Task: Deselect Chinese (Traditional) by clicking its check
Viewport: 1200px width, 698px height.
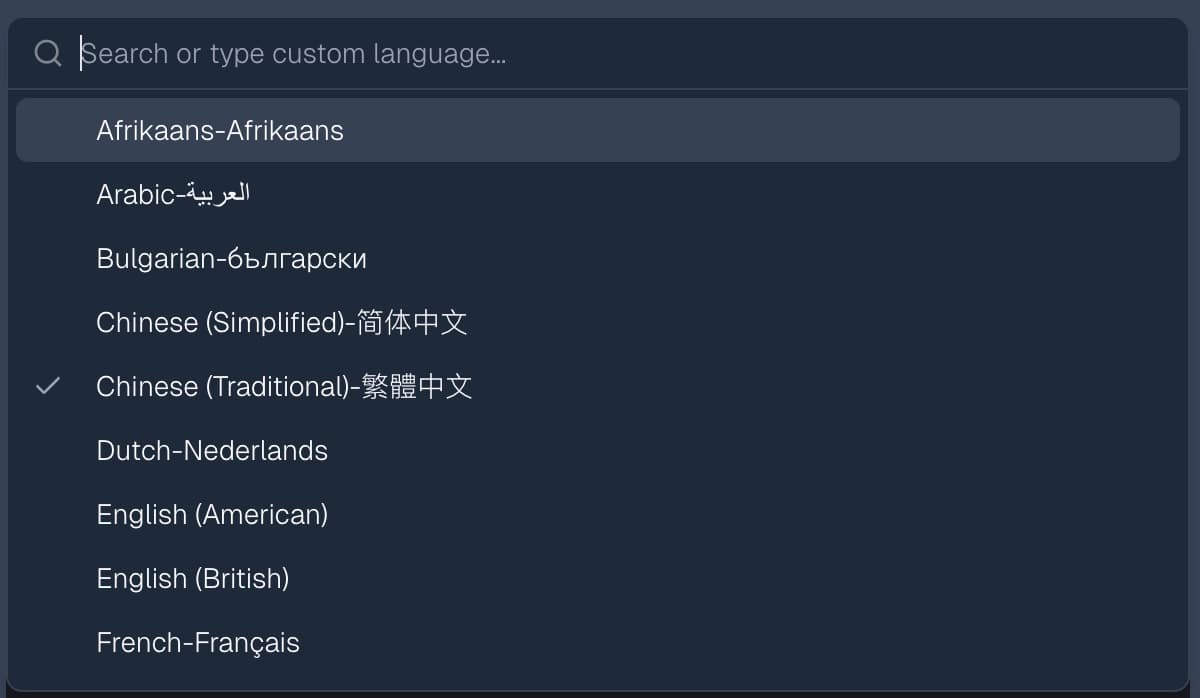Action: pyautogui.click(x=47, y=386)
